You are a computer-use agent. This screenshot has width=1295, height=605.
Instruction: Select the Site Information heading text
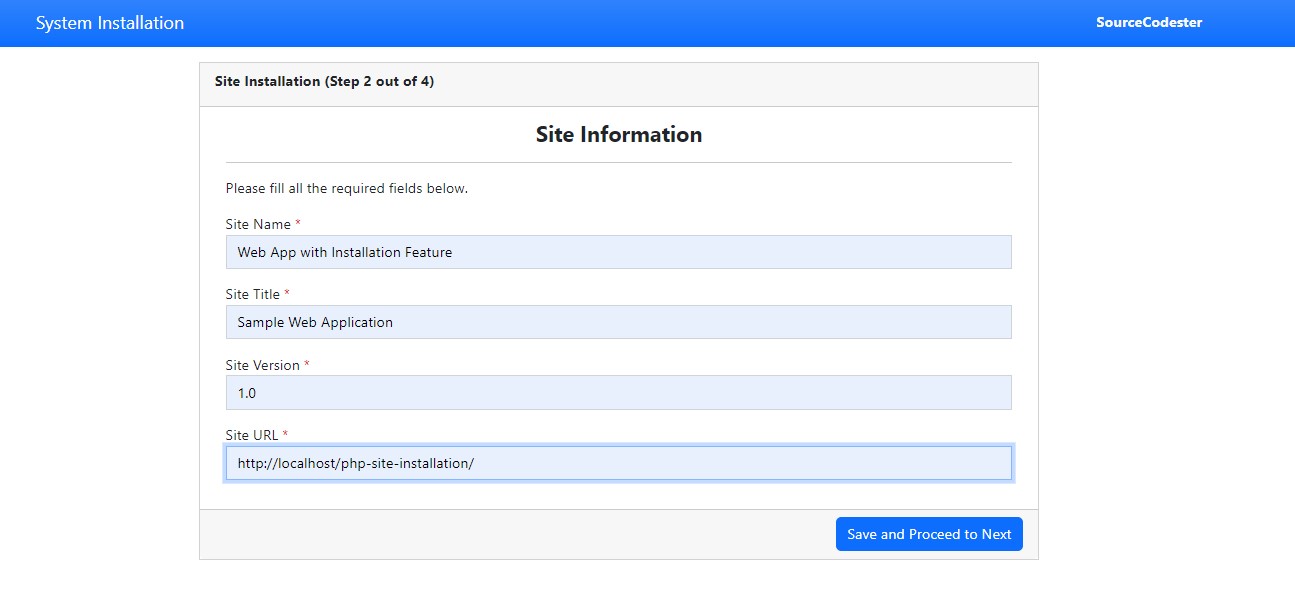(x=619, y=134)
